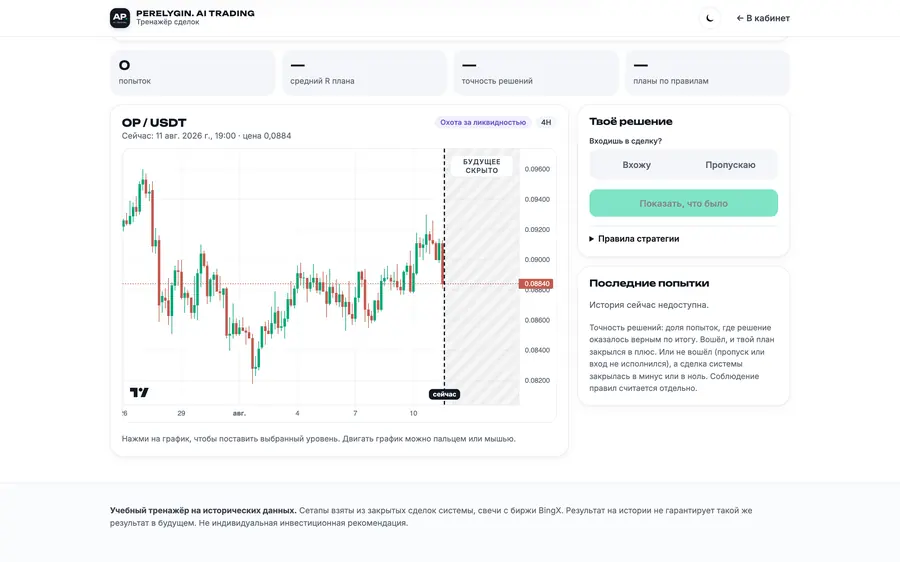This screenshot has width=900, height=562.
Task: Click the "попыток" stats card
Action: click(192, 73)
